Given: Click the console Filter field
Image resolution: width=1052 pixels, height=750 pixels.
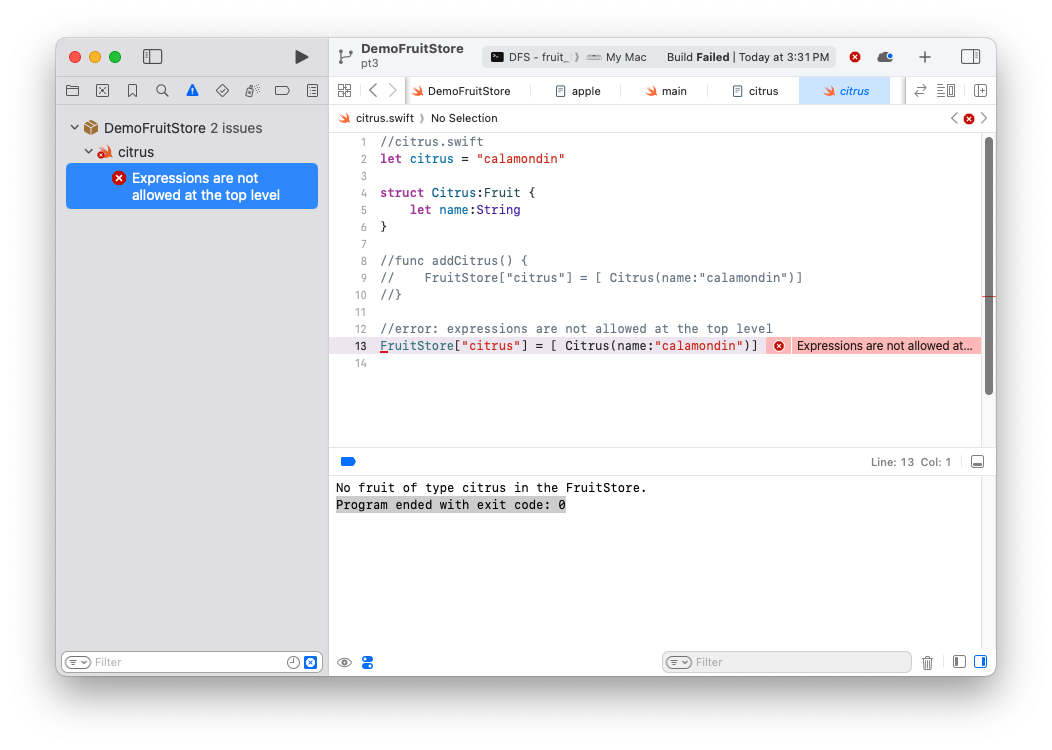Looking at the screenshot, I should (x=786, y=662).
